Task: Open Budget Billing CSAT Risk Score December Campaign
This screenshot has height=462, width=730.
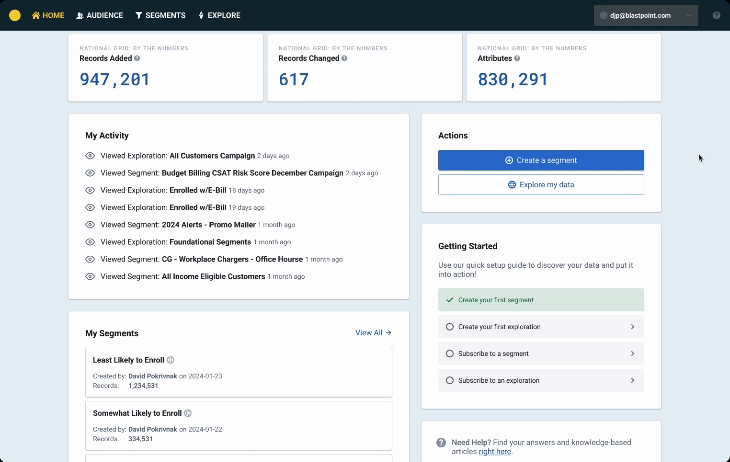Action: pos(252,173)
